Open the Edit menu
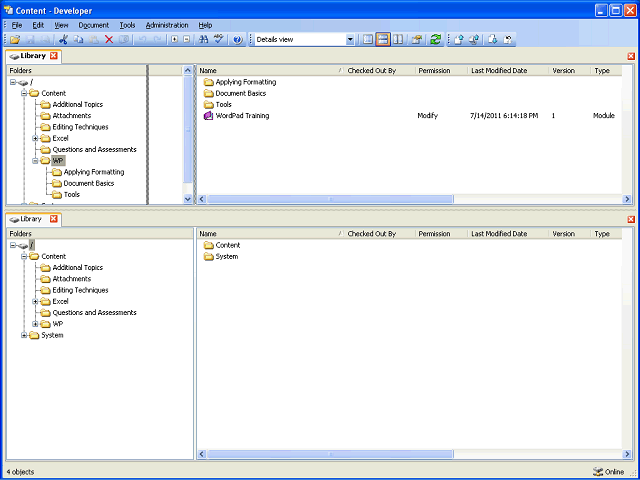 tap(38, 25)
